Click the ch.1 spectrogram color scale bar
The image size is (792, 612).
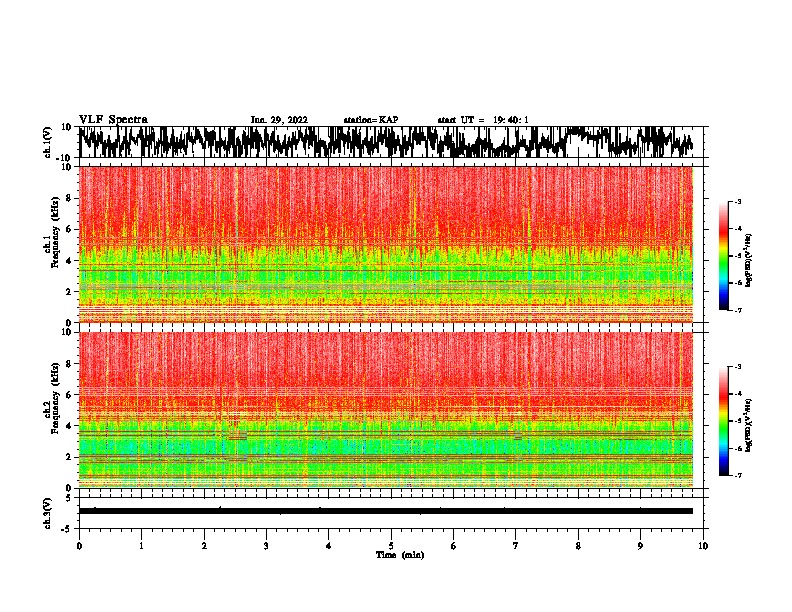pos(723,256)
